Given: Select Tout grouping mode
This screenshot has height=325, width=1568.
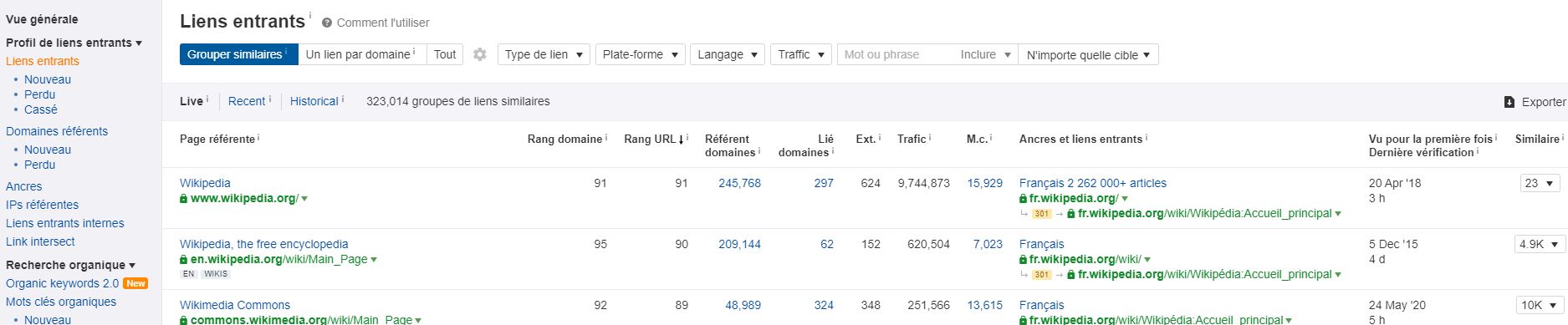Looking at the screenshot, I should click(x=445, y=54).
